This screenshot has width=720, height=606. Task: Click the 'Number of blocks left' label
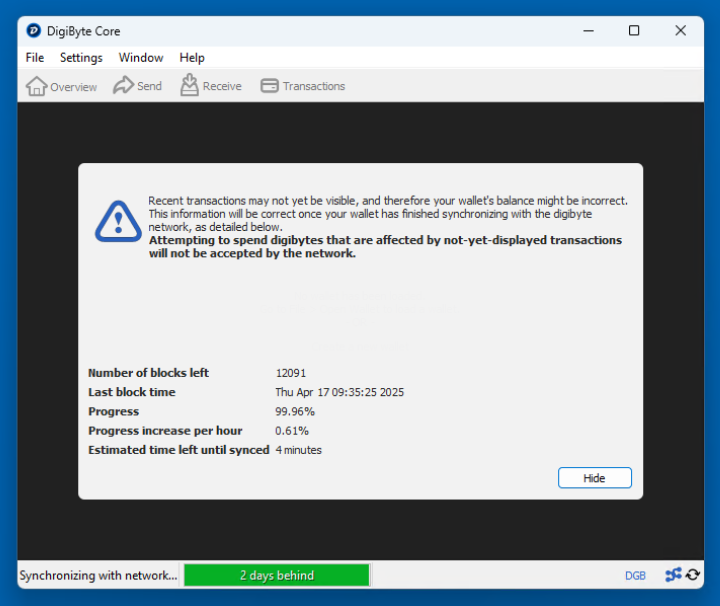[148, 373]
